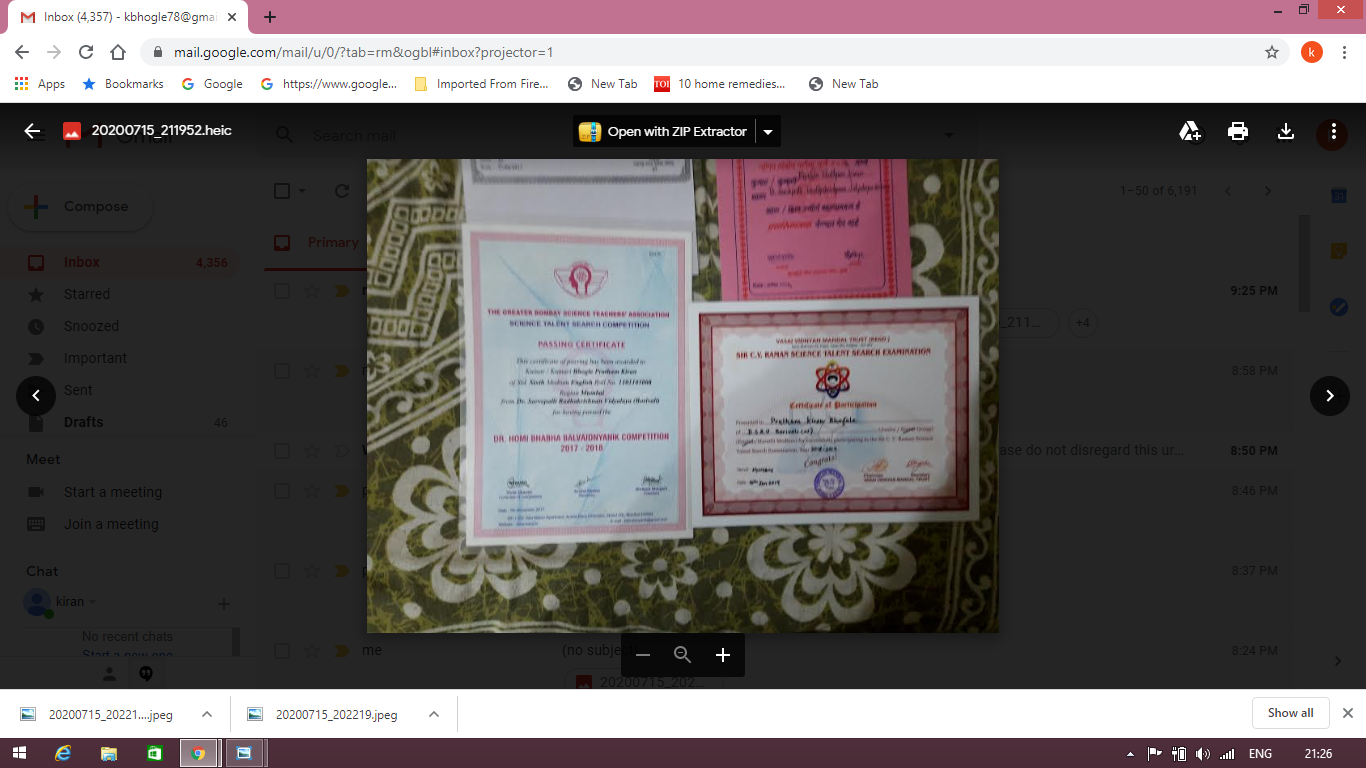This screenshot has width=1366, height=768.
Task: Close the downloads bar
Action: (x=1347, y=713)
